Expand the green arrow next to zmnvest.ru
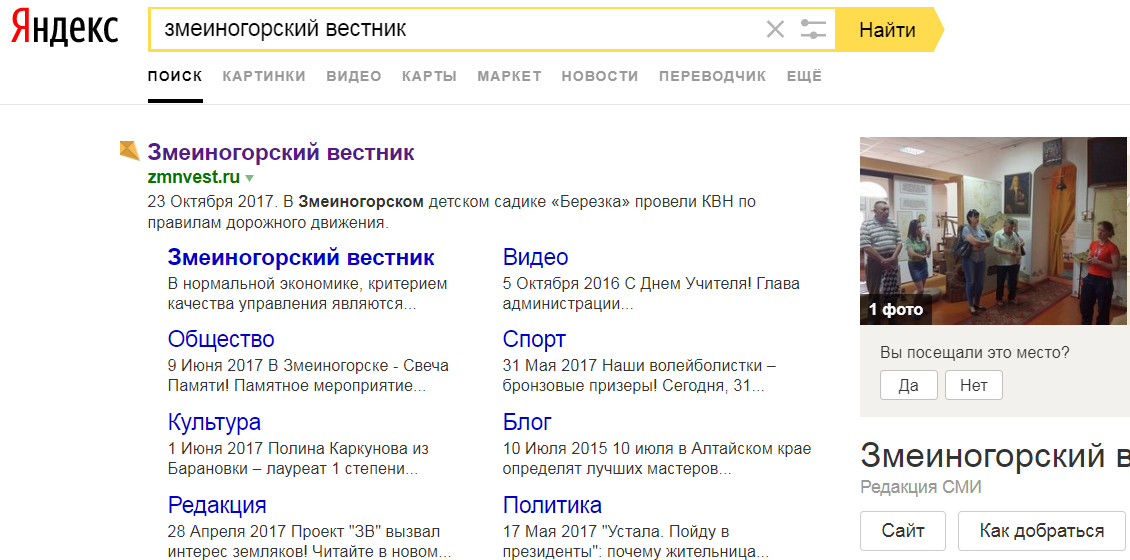The height and width of the screenshot is (560, 1130). (x=250, y=178)
